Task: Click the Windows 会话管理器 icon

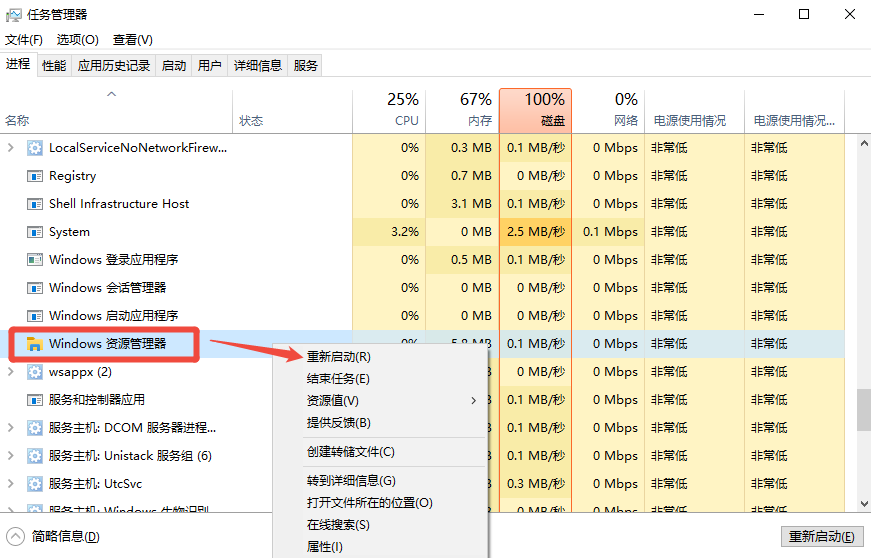Action: pyautogui.click(x=34, y=288)
